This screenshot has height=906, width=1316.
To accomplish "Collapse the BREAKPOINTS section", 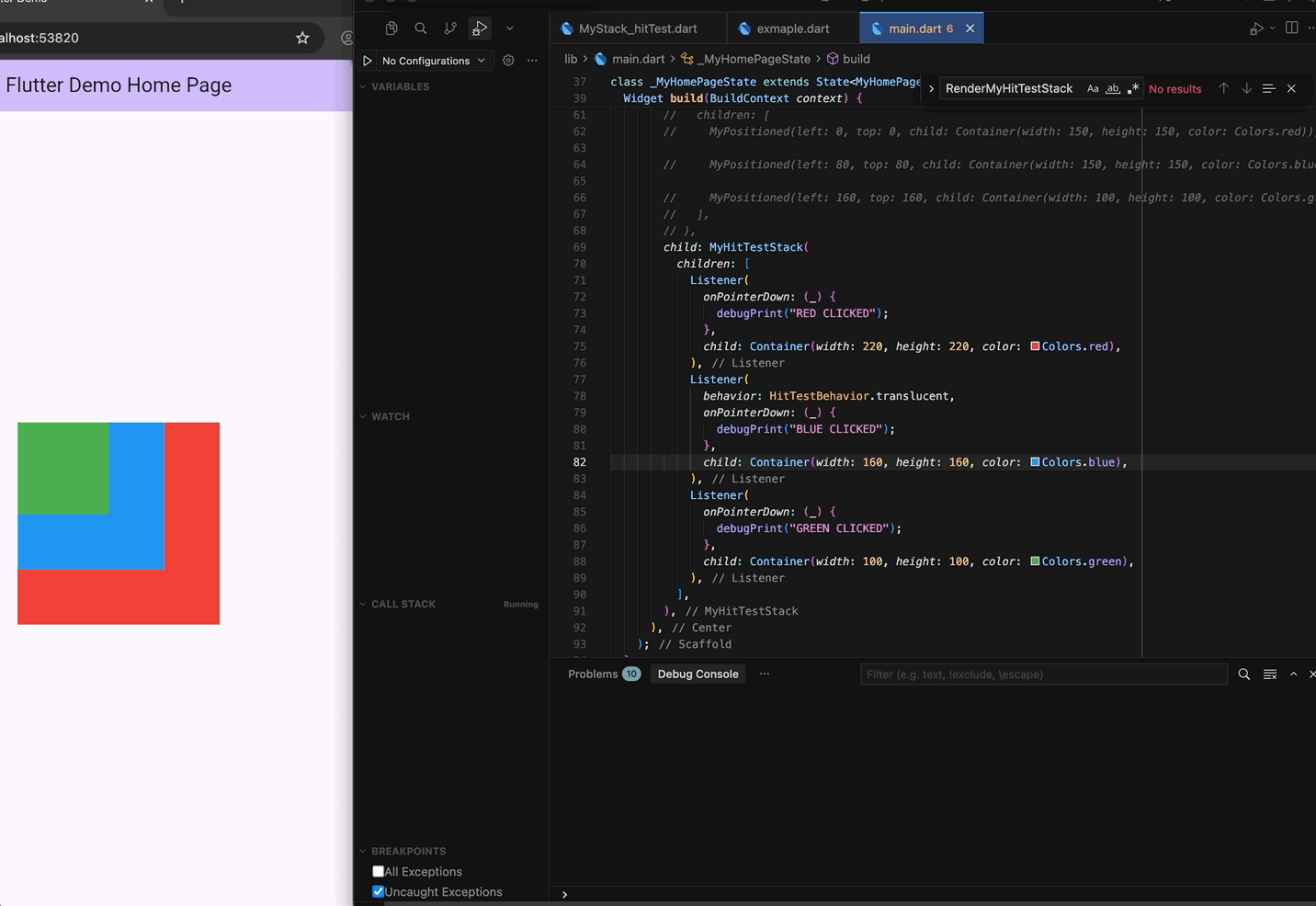I will click(x=408, y=851).
